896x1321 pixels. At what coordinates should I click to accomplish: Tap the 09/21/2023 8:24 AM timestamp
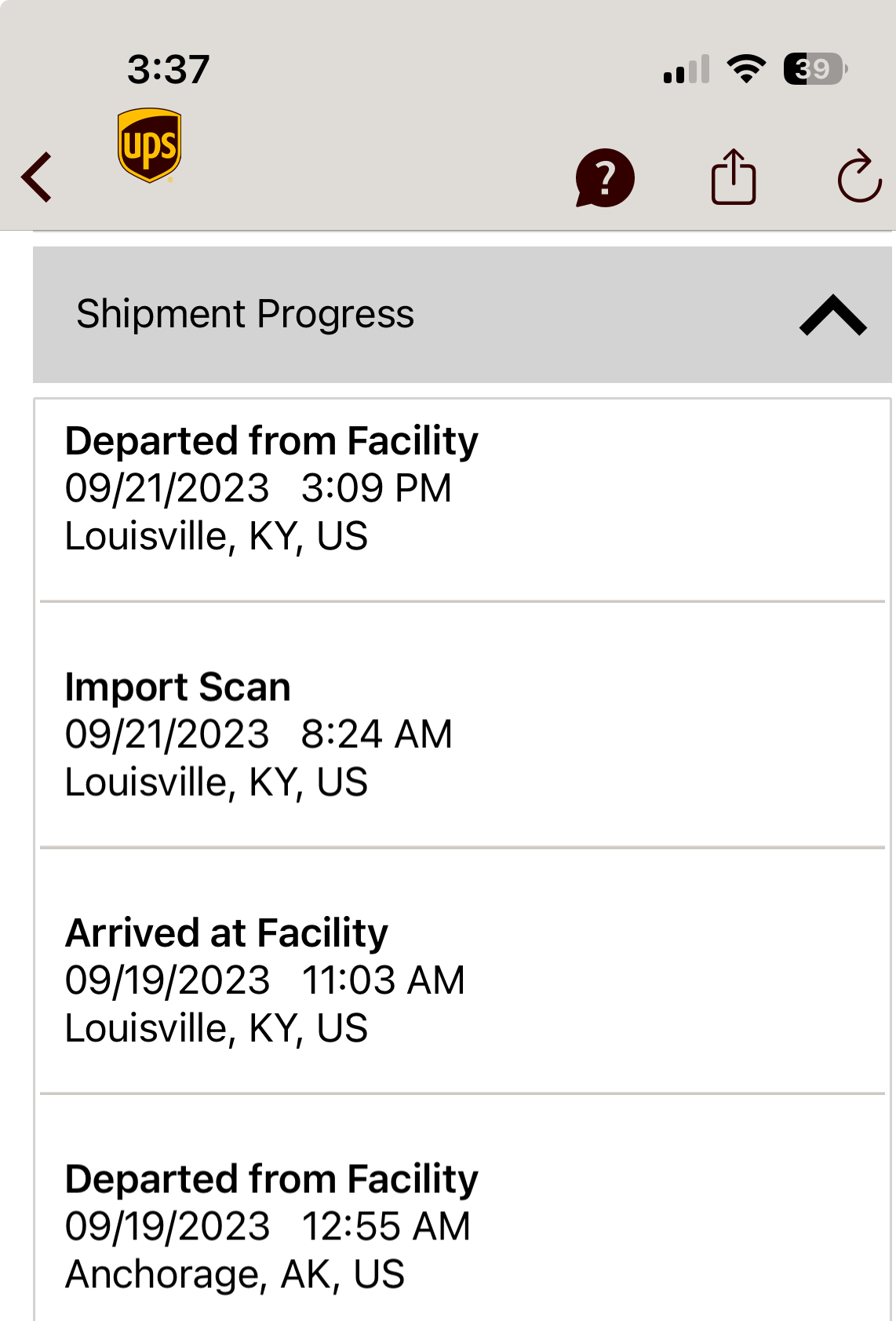point(258,735)
